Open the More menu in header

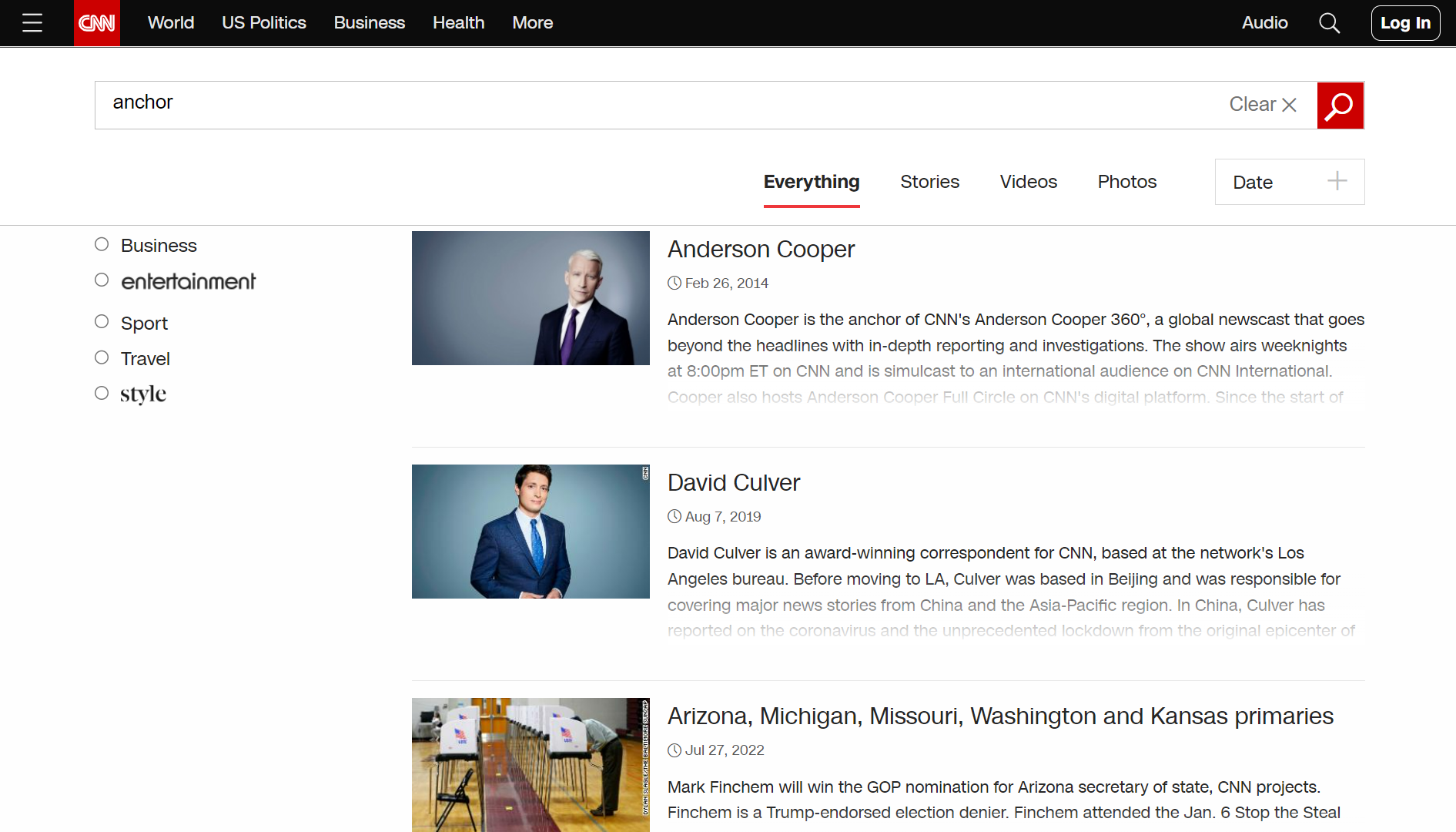point(533,23)
